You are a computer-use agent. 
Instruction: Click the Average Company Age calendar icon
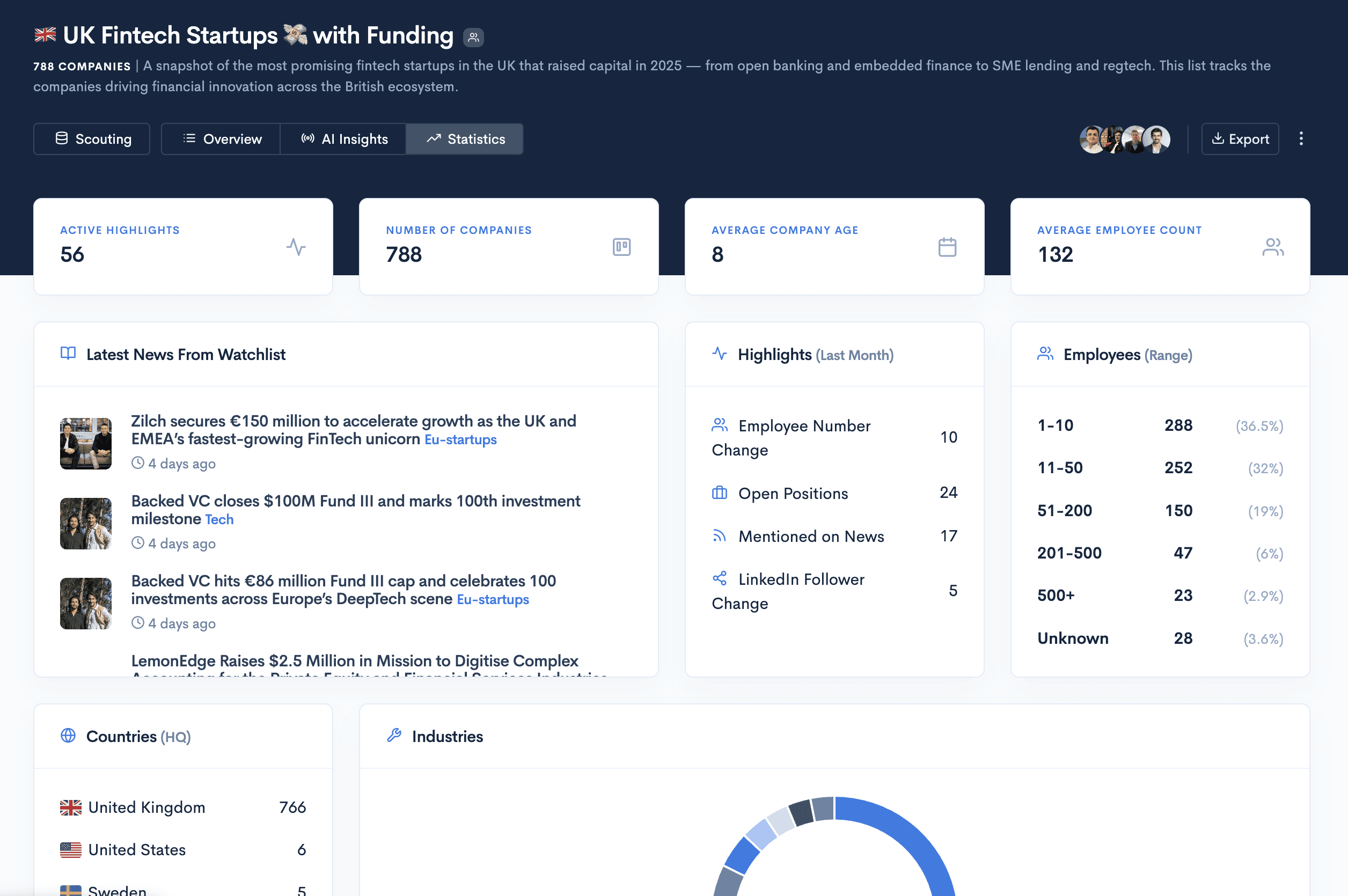(x=947, y=247)
